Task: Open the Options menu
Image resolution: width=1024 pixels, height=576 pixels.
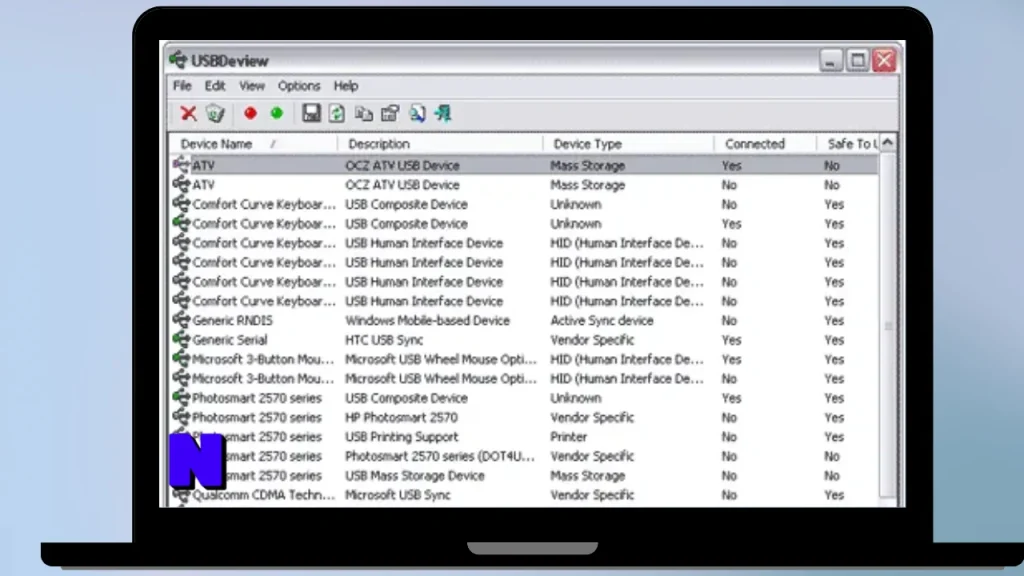Action: [x=299, y=86]
